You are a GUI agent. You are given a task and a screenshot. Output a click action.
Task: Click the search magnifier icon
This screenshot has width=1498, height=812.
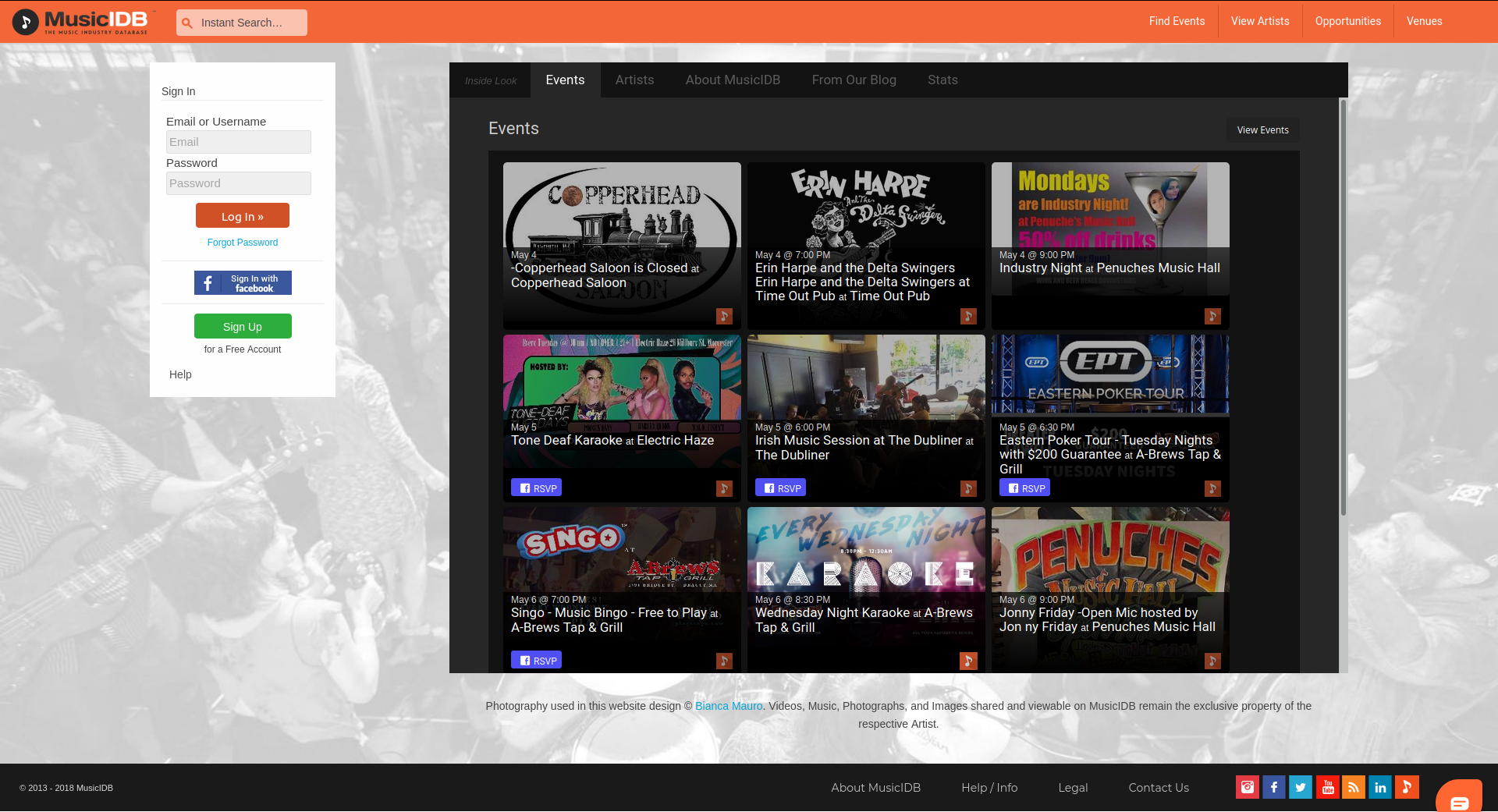187,23
